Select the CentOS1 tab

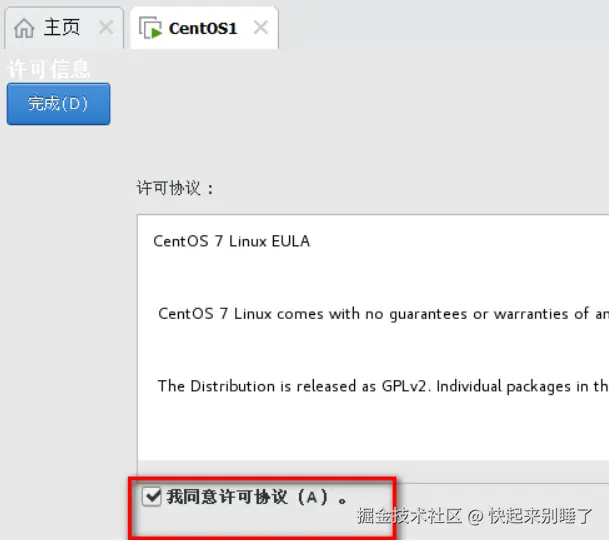tap(204, 28)
